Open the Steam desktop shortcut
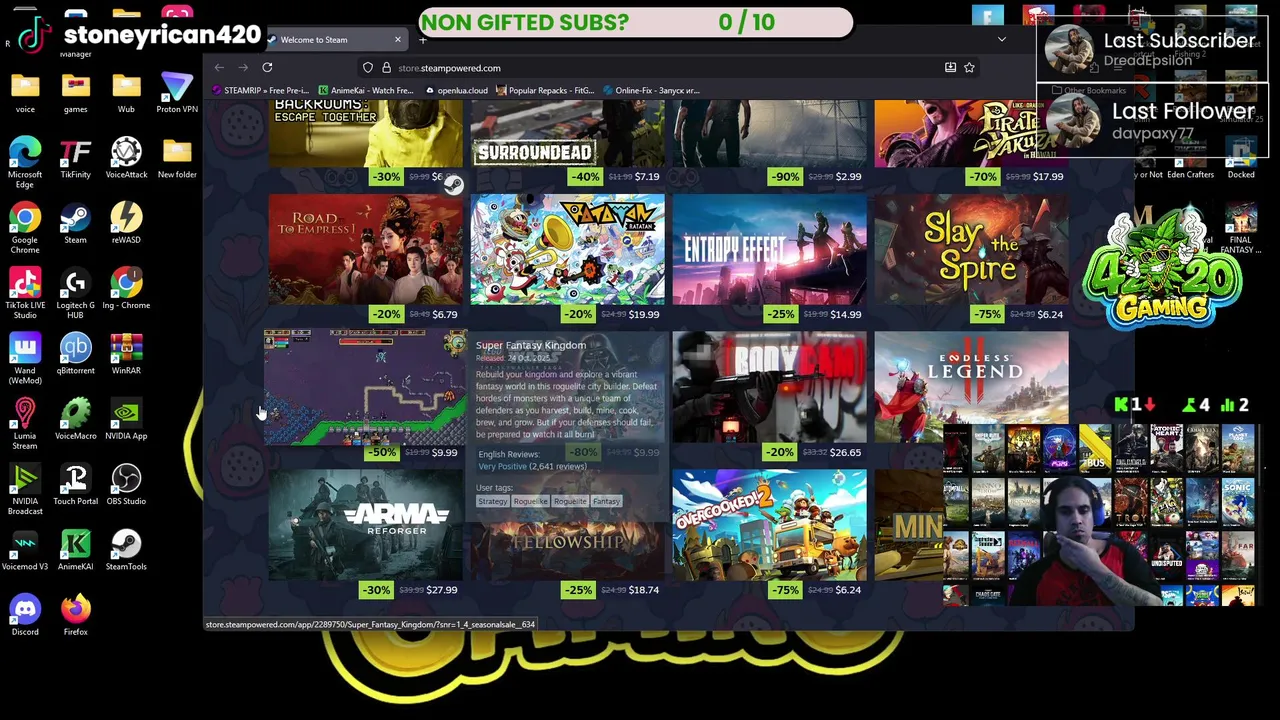The width and height of the screenshot is (1280, 720). coord(75,223)
